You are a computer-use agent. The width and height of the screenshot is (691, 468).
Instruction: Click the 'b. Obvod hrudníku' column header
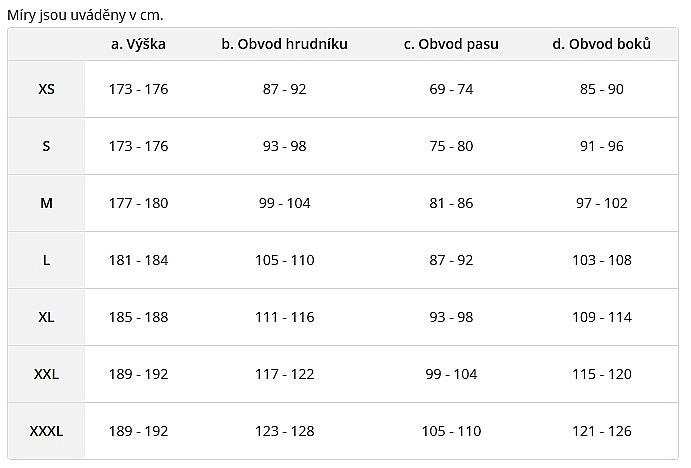[285, 44]
